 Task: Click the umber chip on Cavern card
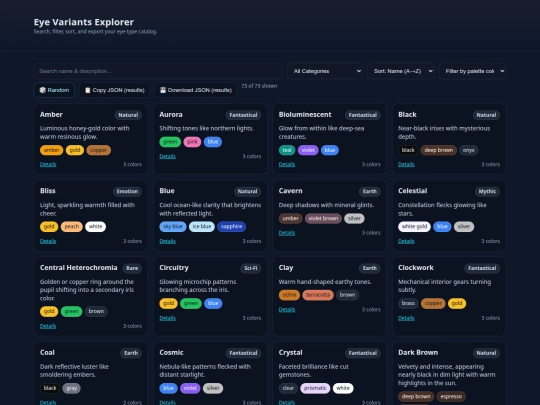(x=291, y=218)
